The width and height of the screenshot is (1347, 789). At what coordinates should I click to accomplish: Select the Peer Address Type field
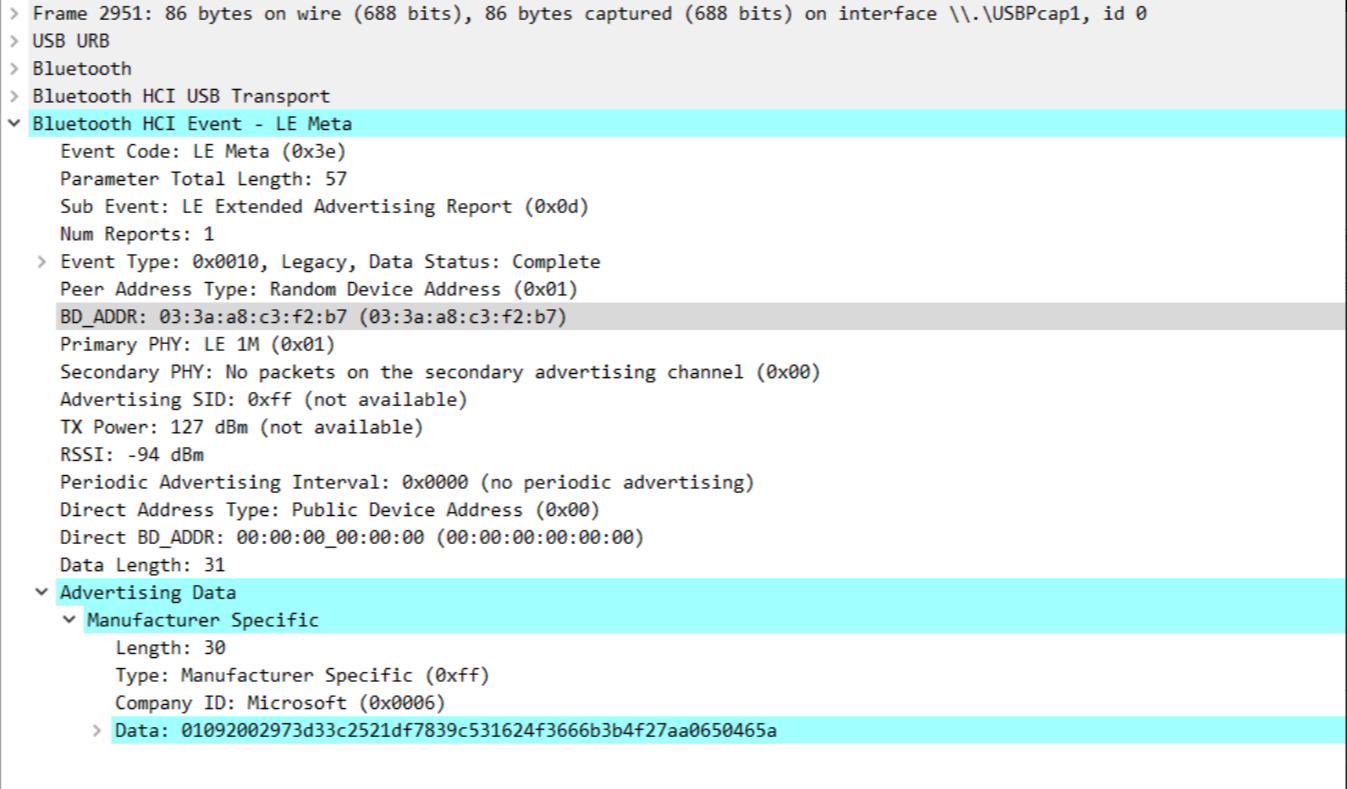[x=318, y=289]
